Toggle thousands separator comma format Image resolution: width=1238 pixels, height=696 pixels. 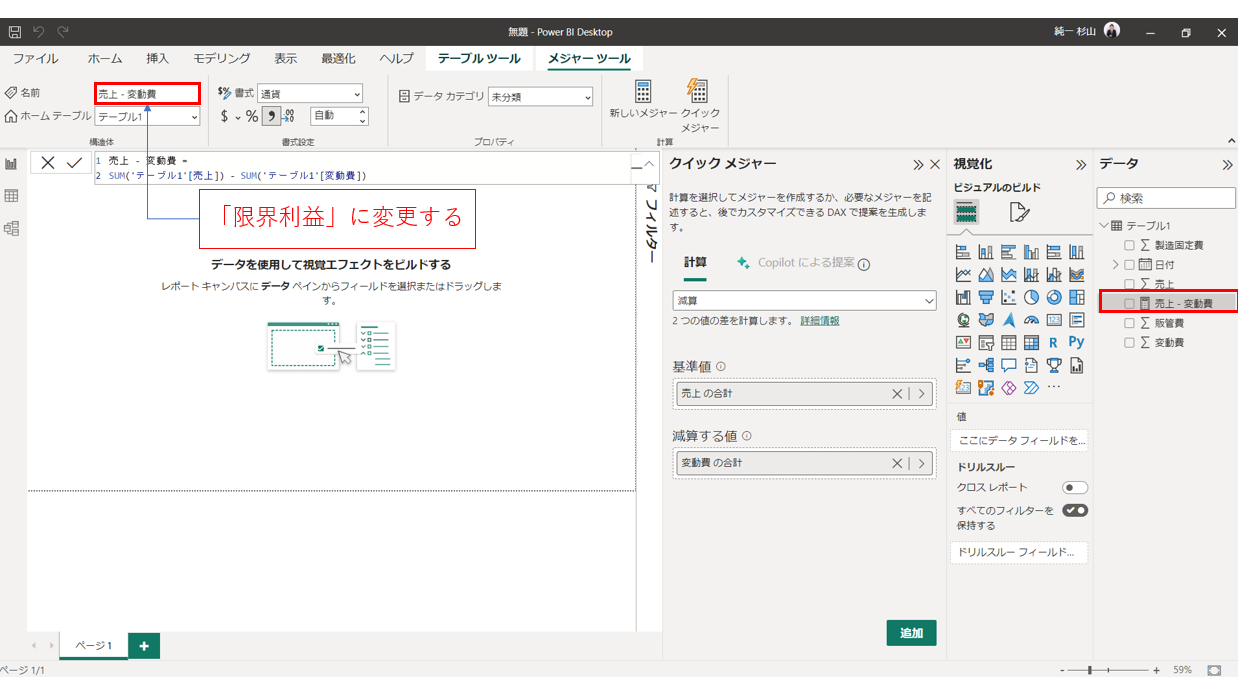[272, 116]
